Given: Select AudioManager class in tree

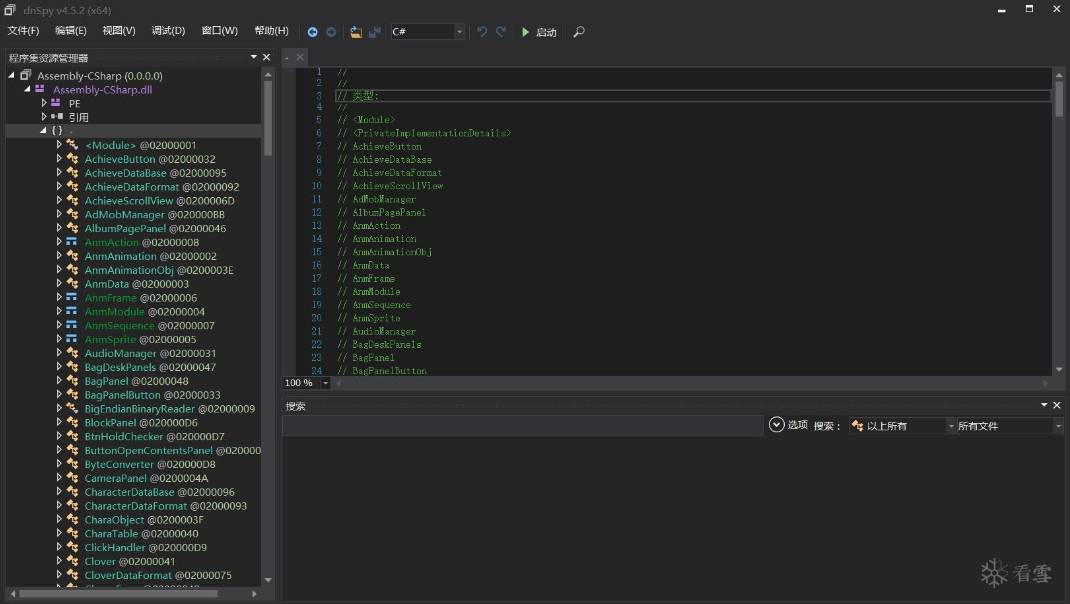Looking at the screenshot, I should click(x=120, y=353).
